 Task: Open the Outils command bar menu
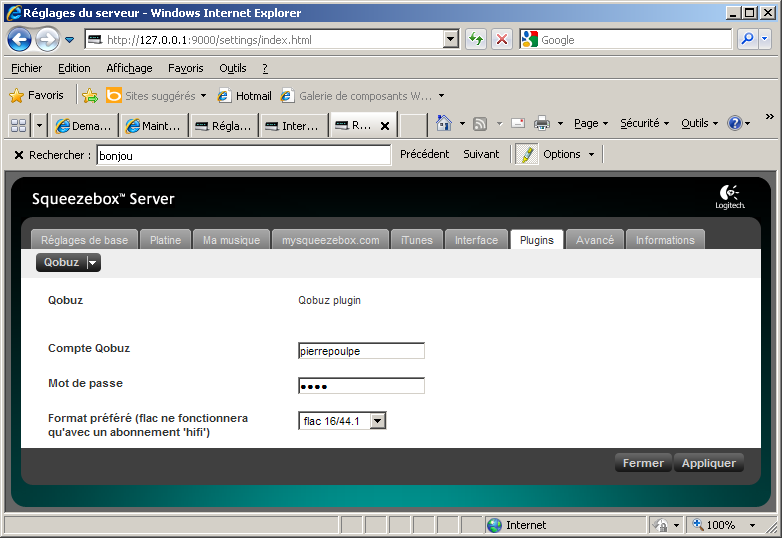699,123
